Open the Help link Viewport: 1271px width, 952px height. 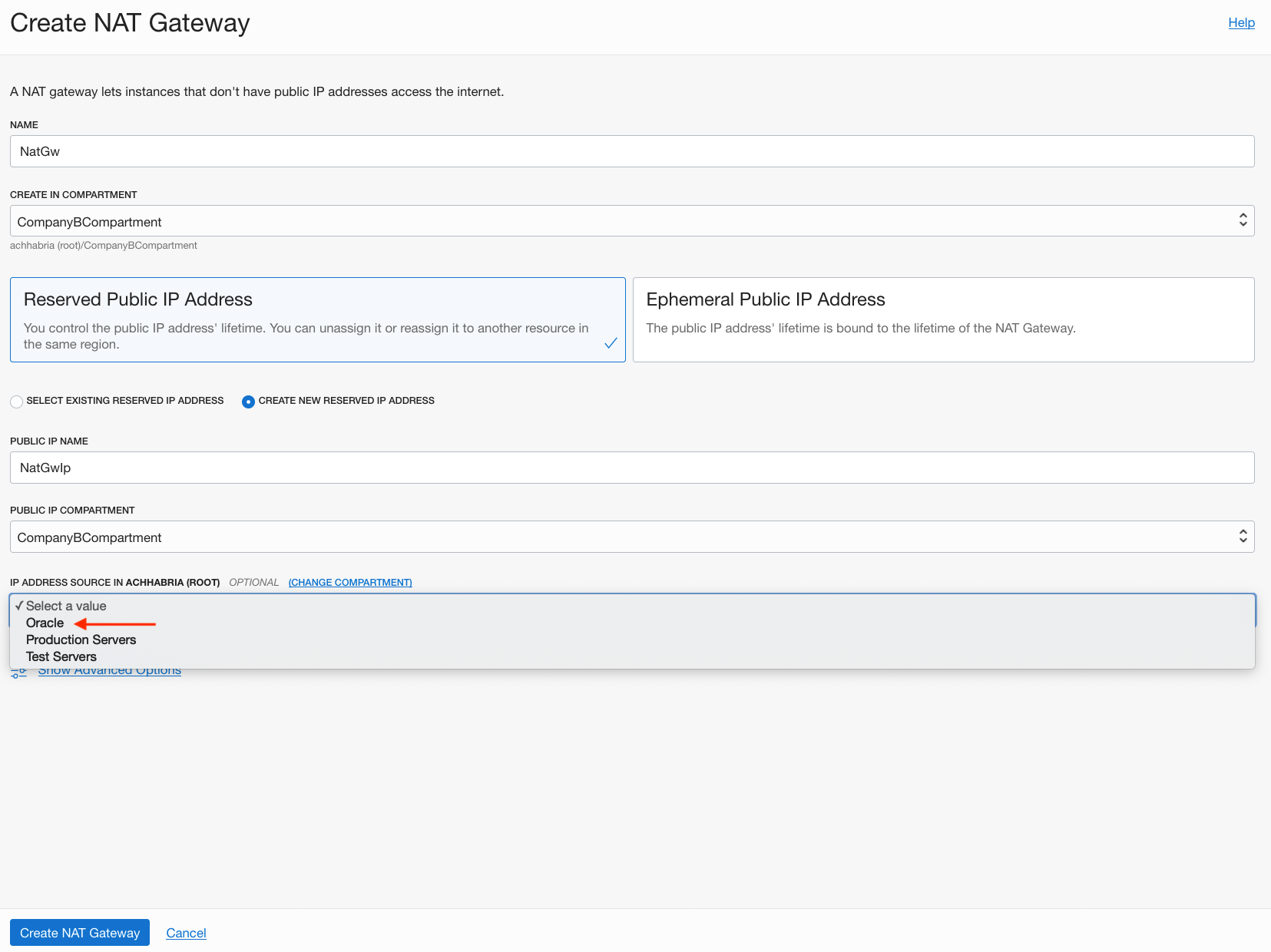(1241, 22)
